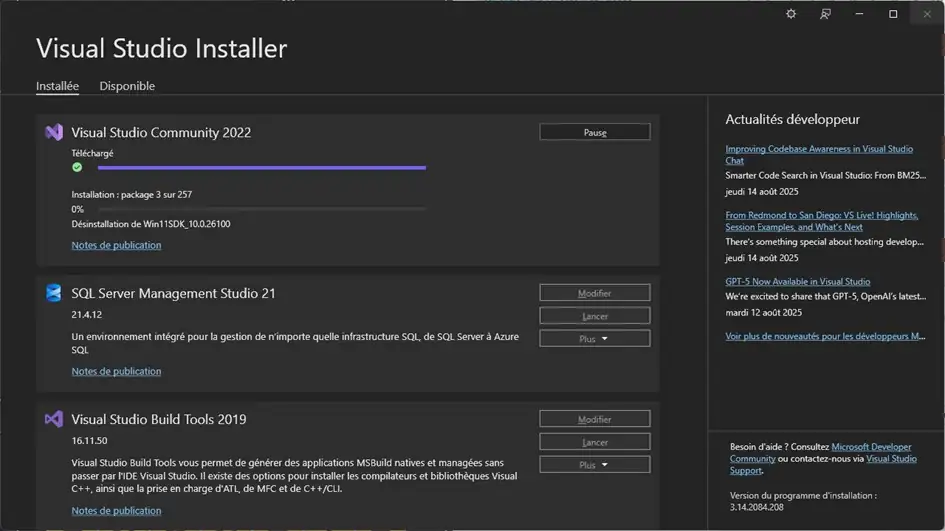
Task: Click the purple download progress bar
Action: pyautogui.click(x=262, y=168)
